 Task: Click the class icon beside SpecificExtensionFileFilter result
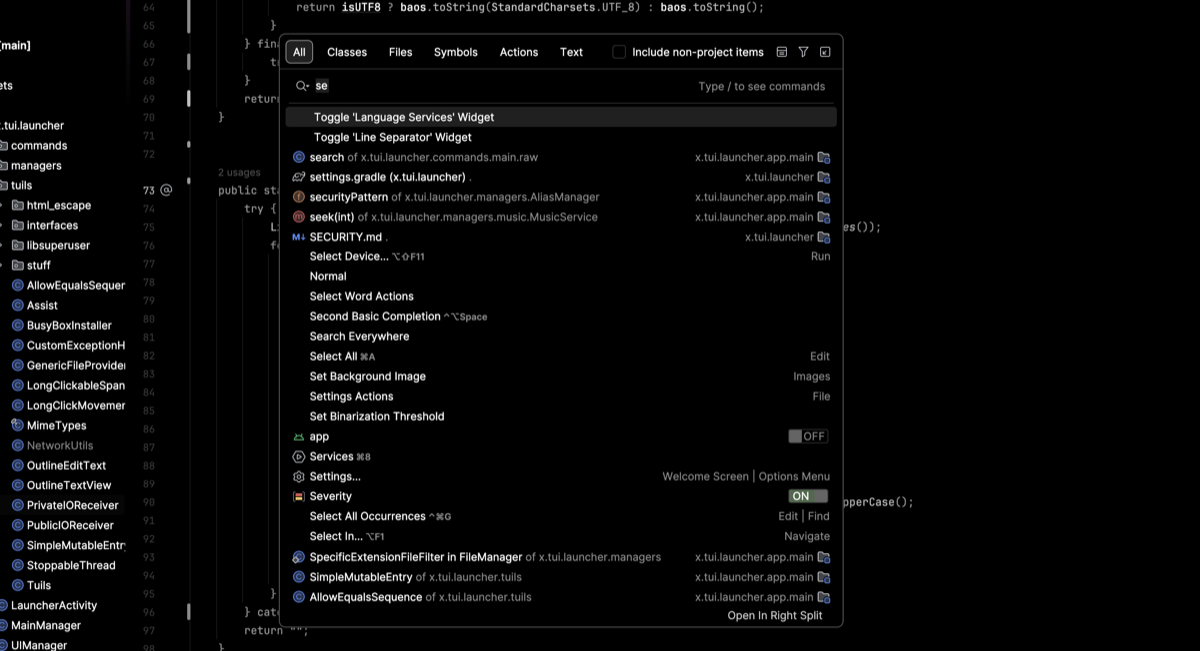pyautogui.click(x=298, y=557)
